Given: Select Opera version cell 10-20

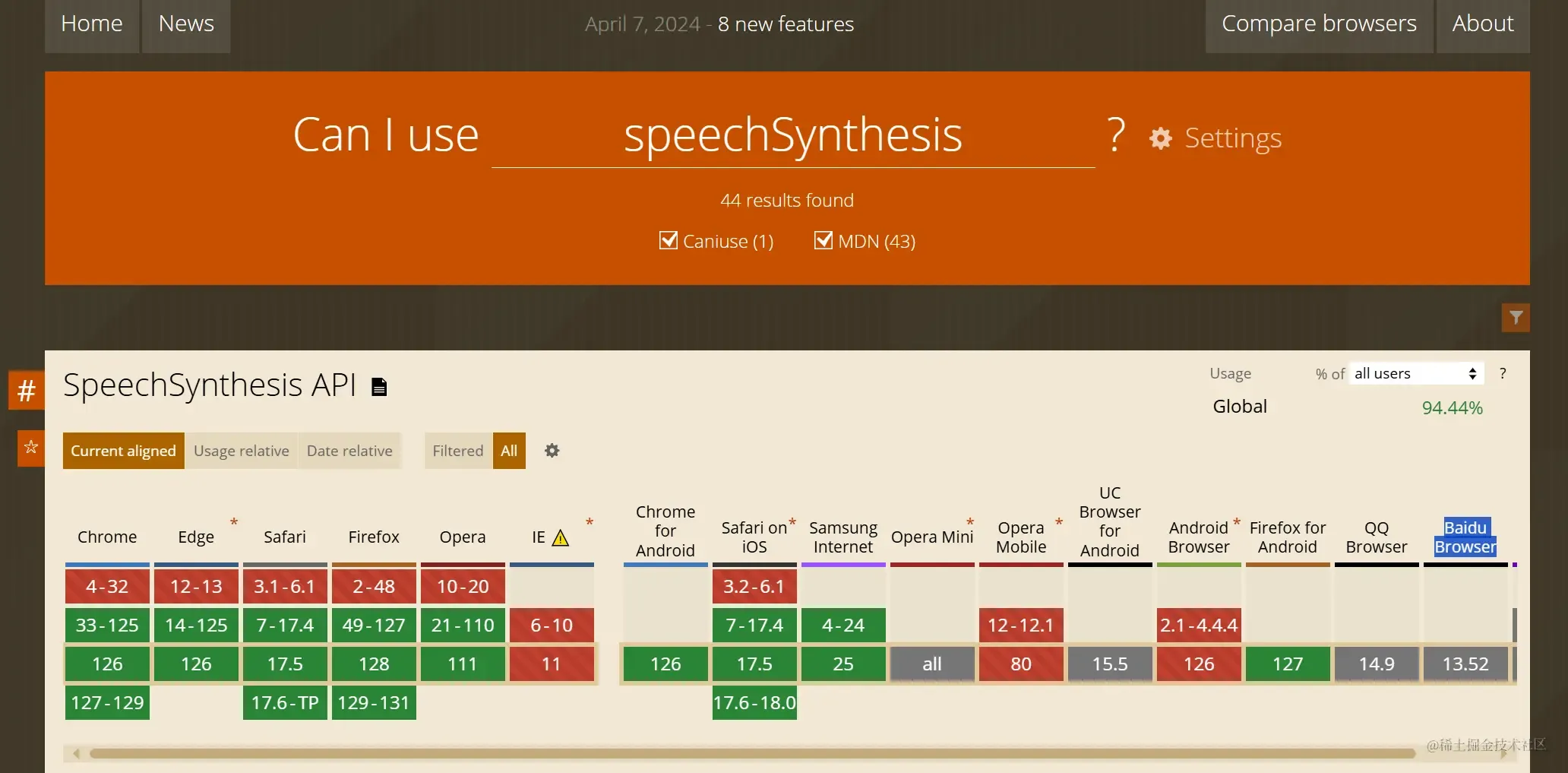Looking at the screenshot, I should tap(463, 586).
